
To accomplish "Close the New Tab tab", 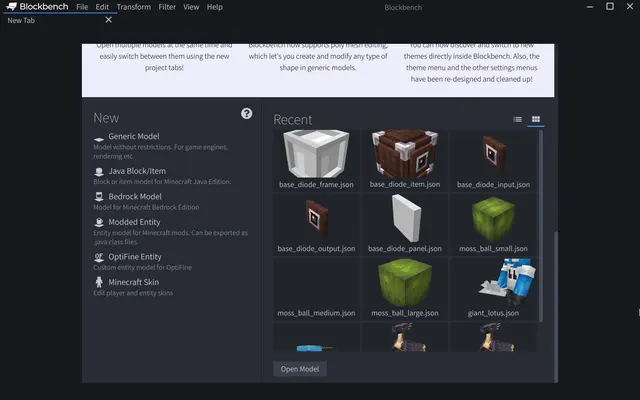I will (x=109, y=20).
